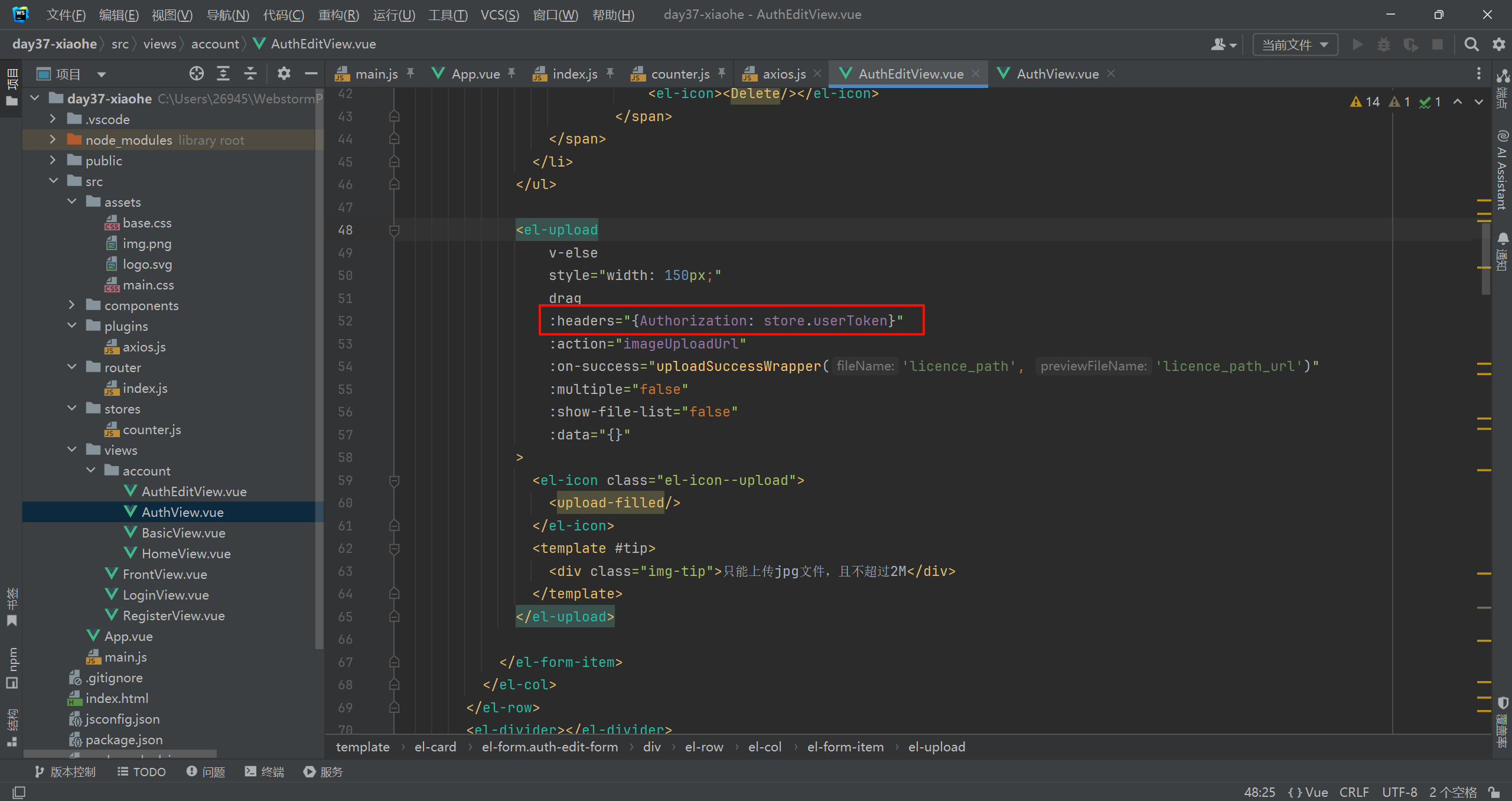Fold the el-icon block at line 59
This screenshot has height=801, width=1512.
click(395, 481)
